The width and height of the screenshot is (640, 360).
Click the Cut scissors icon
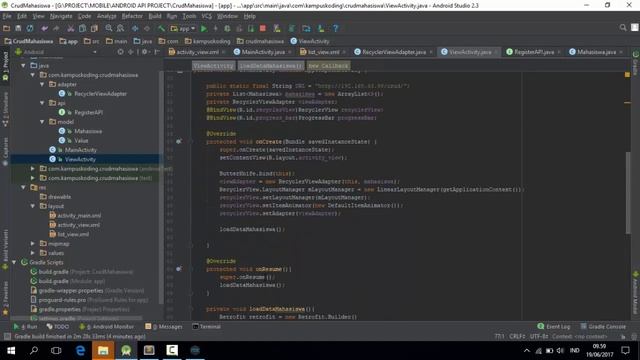tap(71, 28)
